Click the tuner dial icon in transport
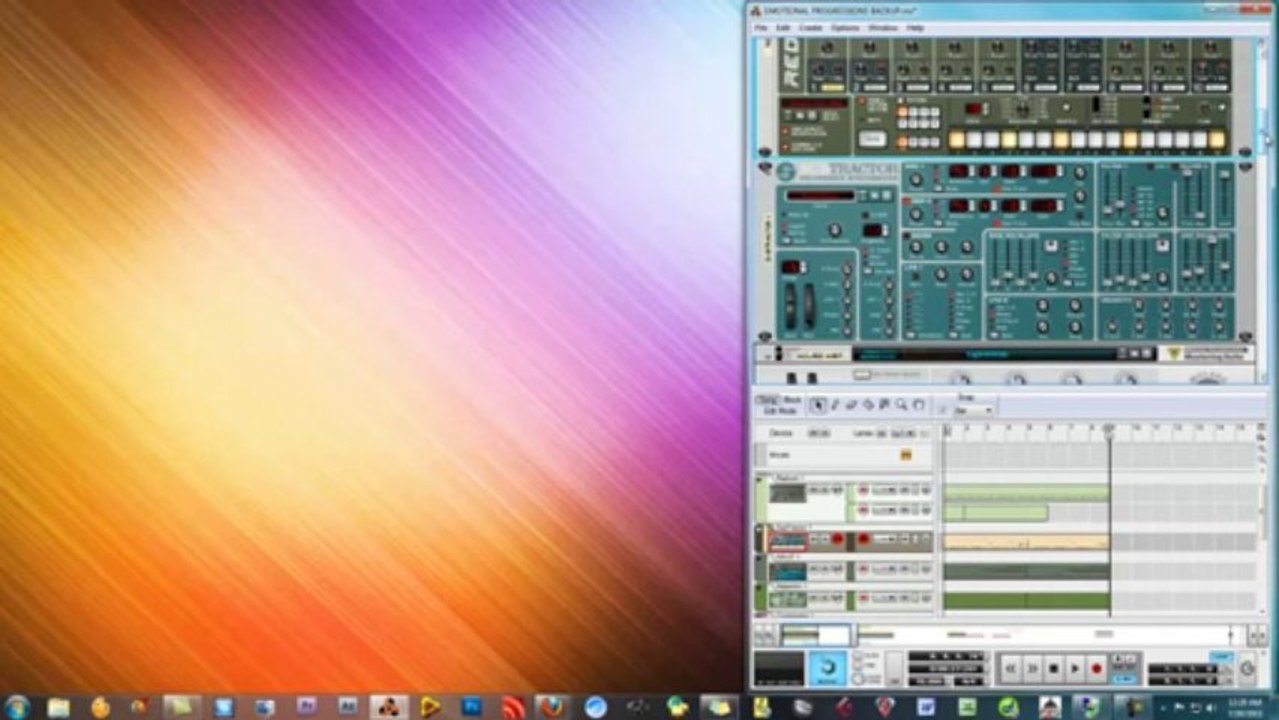 pos(1247,668)
